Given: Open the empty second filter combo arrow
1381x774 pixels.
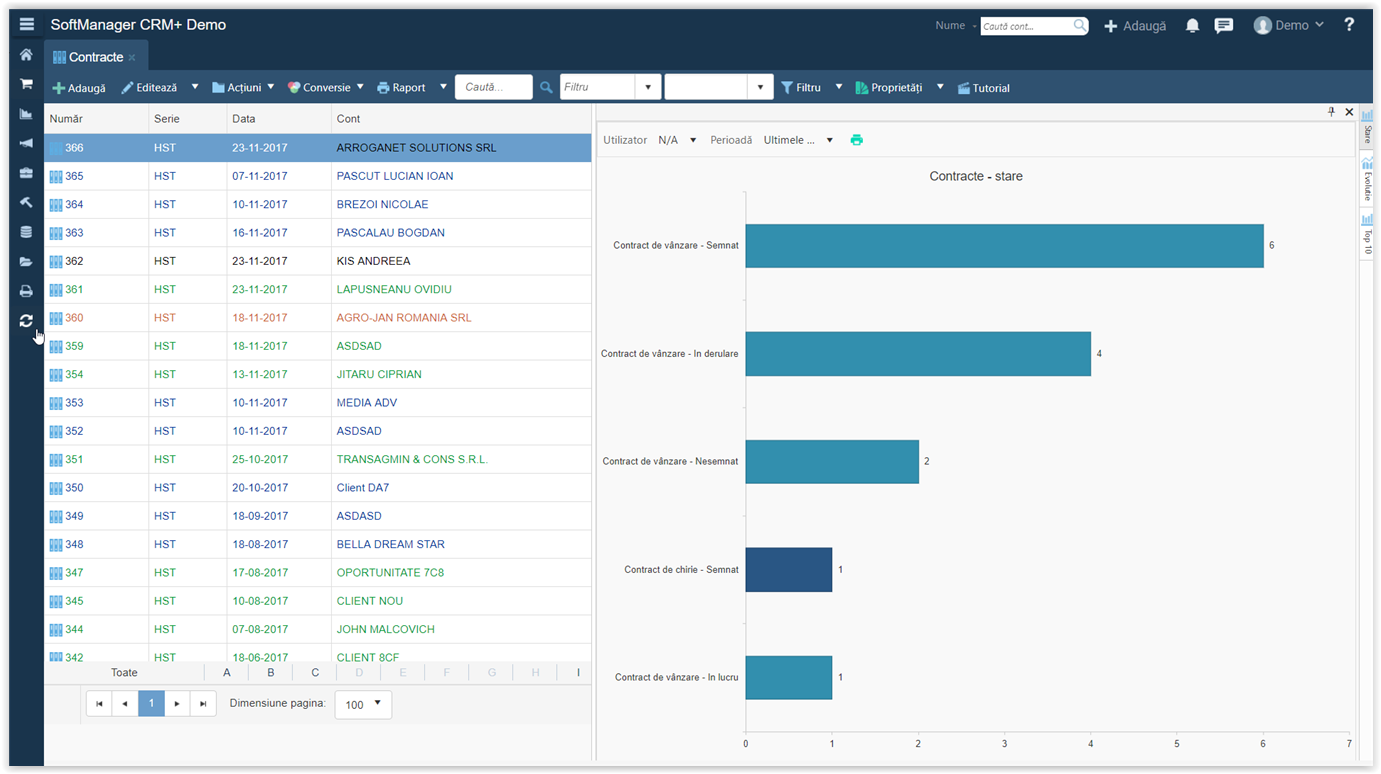Looking at the screenshot, I should click(x=760, y=88).
